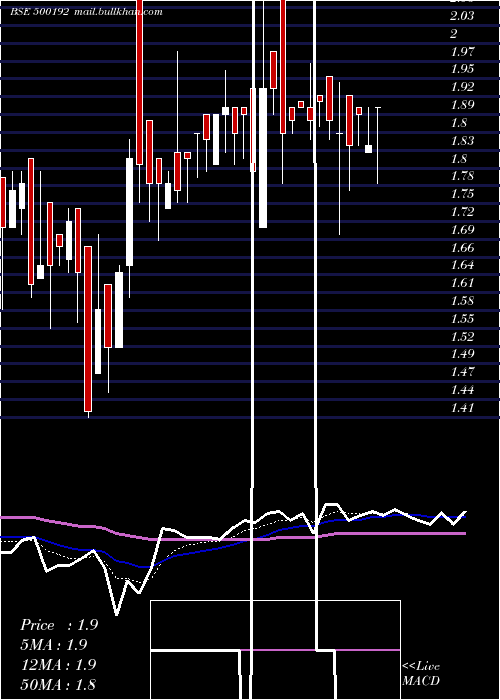Screen dimensions: 500x700
Task: Click the '<<Live MACD' label
Action: point(421,674)
